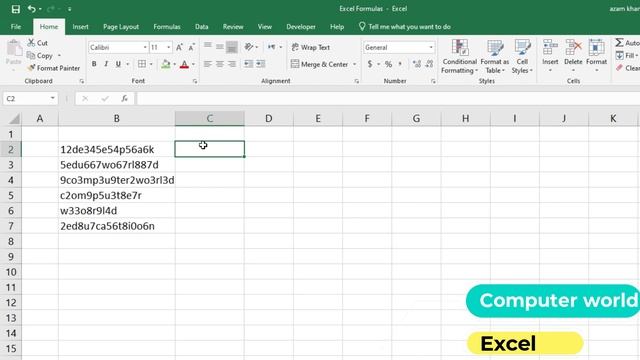Image resolution: width=640 pixels, height=360 pixels.
Task: Open Conditional Formatting menu
Action: click(x=460, y=56)
